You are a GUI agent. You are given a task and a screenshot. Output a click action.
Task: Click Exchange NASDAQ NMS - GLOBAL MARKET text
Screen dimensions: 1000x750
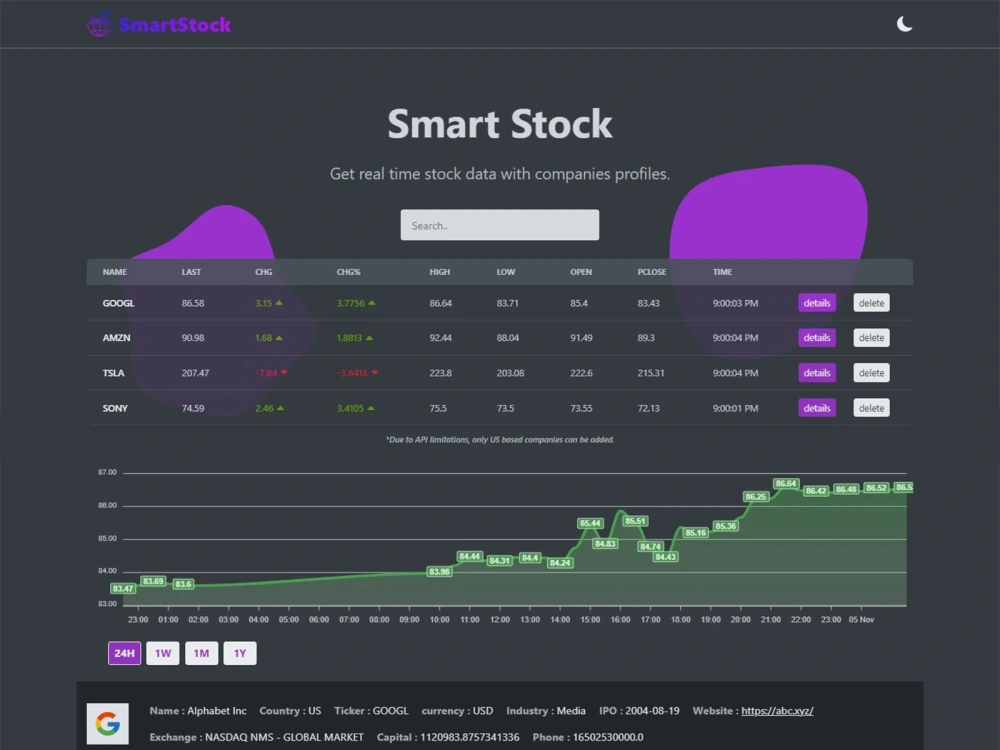(256, 737)
